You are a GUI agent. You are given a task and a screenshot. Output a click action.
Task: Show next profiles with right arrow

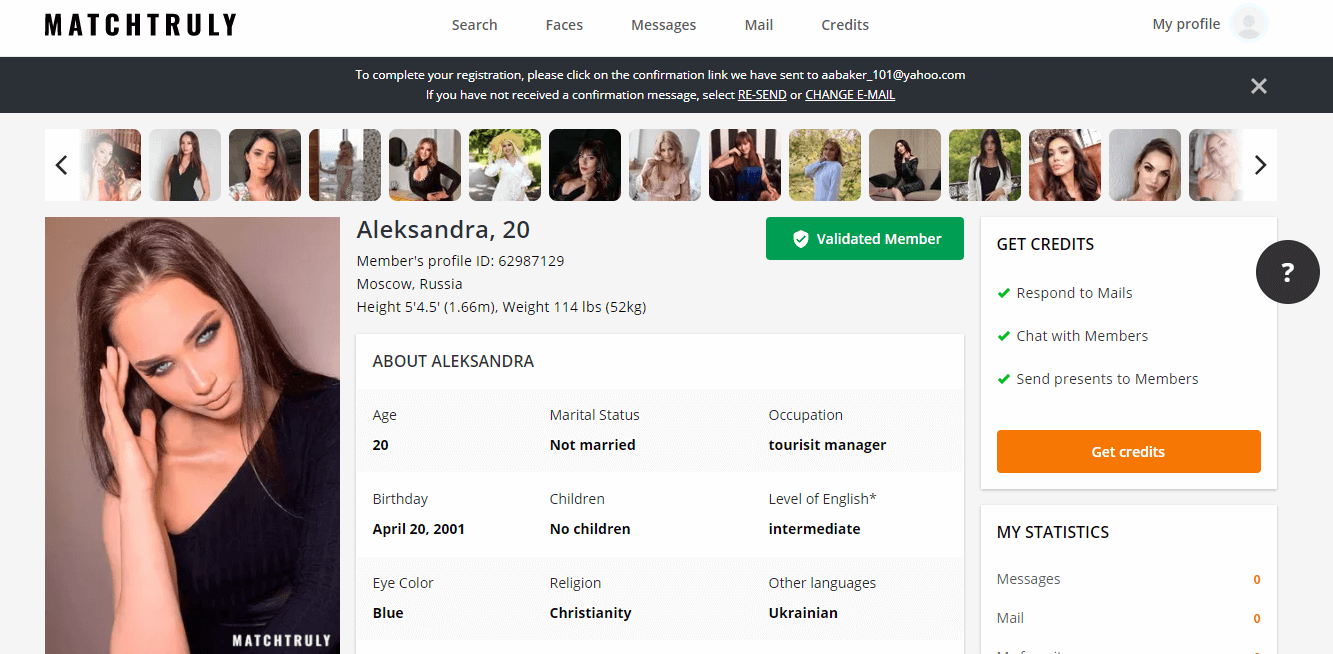click(1260, 165)
